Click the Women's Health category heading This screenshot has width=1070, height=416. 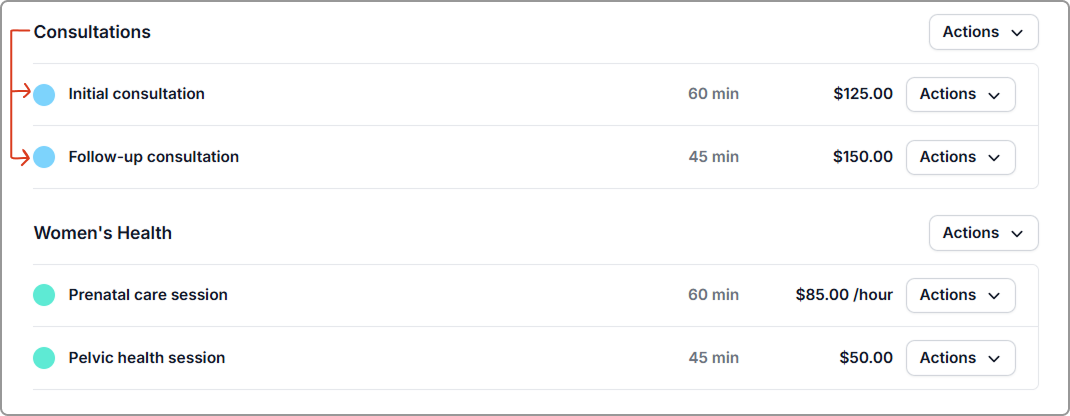pyautogui.click(x=102, y=233)
